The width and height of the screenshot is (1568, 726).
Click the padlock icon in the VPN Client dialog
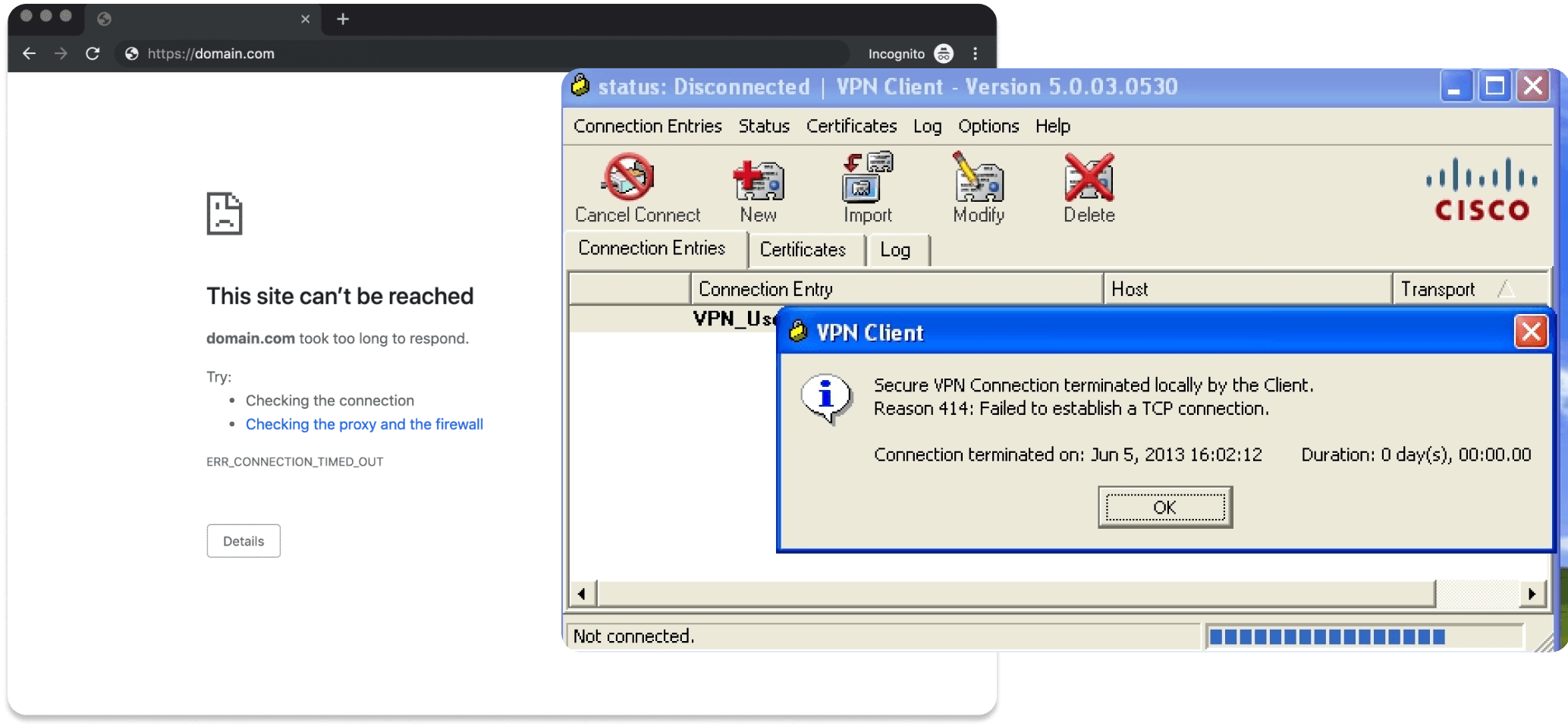click(797, 332)
